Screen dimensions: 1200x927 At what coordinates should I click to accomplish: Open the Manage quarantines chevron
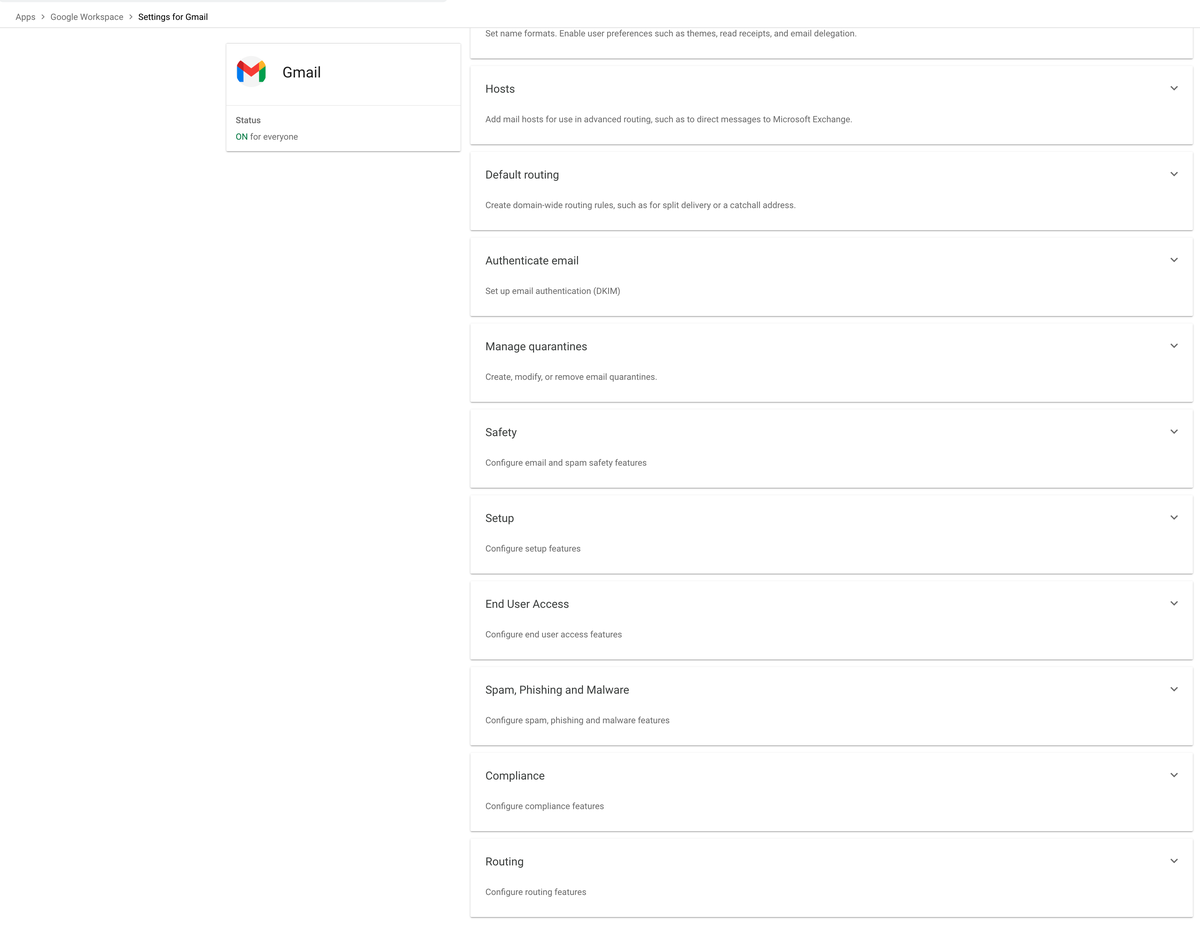(1174, 346)
